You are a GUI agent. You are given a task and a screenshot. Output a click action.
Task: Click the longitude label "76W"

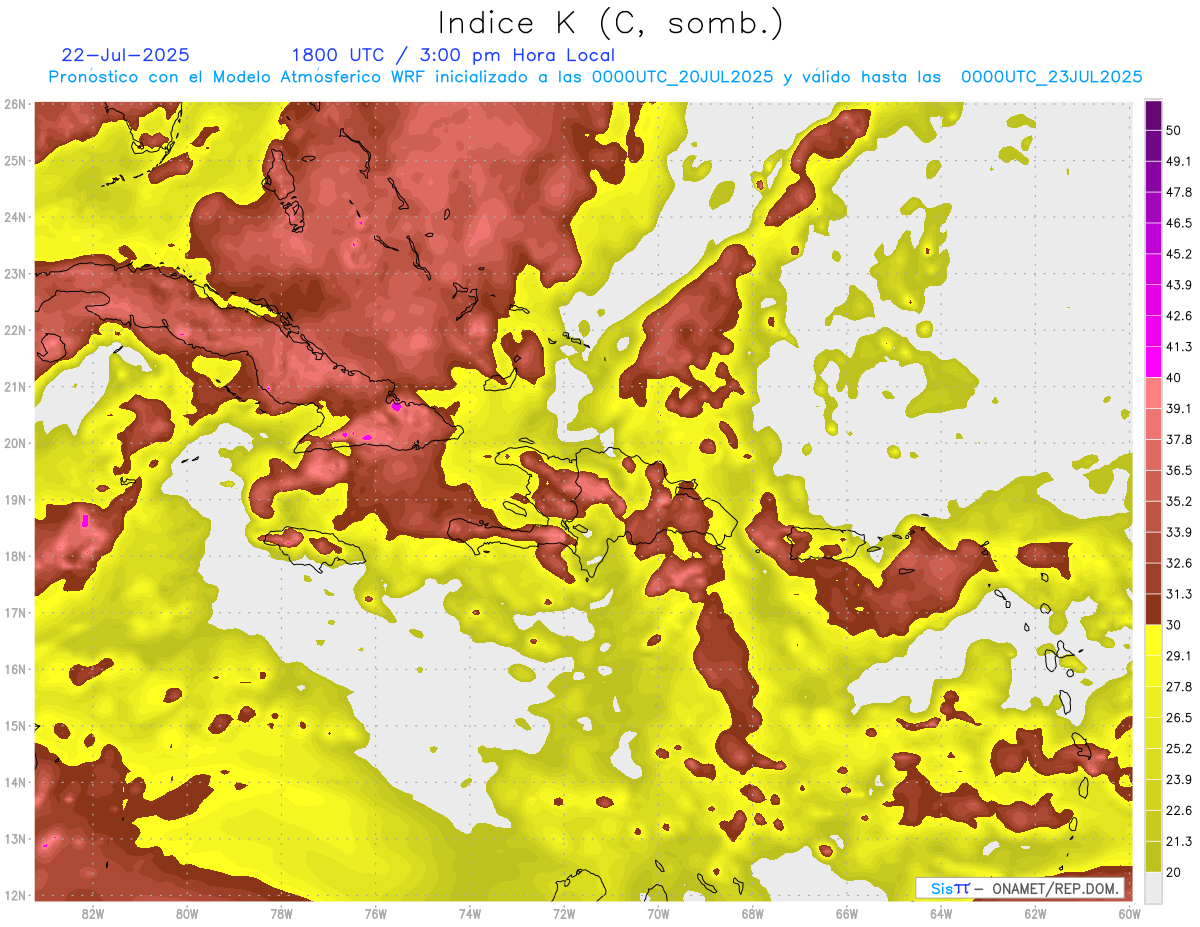coord(375,914)
